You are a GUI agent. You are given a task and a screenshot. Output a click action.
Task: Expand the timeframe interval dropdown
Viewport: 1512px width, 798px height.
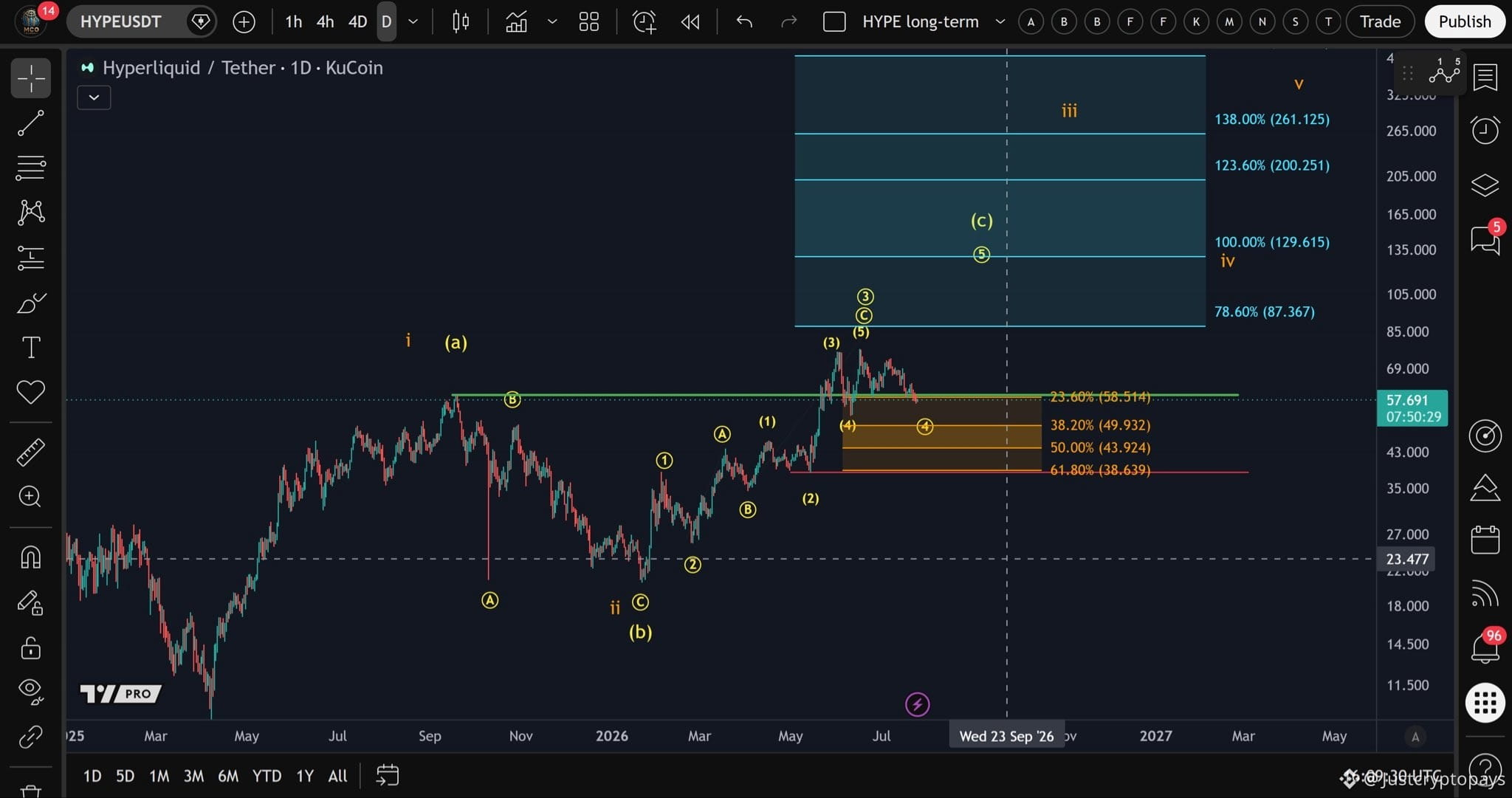413,22
